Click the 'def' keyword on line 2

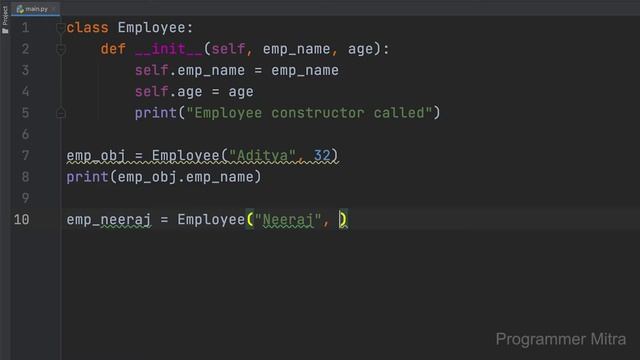[x=113, y=49]
